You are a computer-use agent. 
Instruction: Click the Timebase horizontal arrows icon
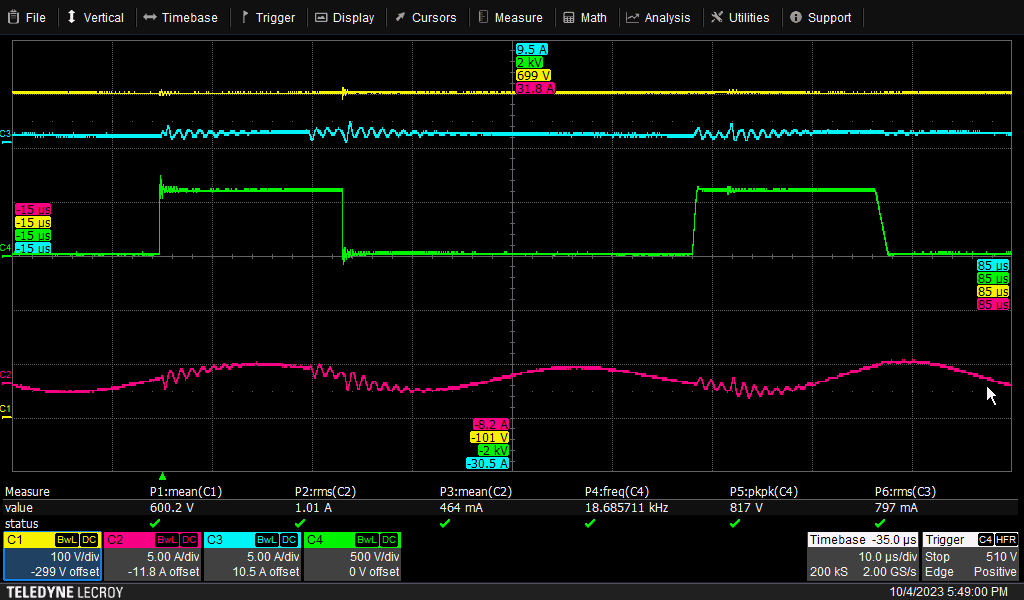coord(150,17)
